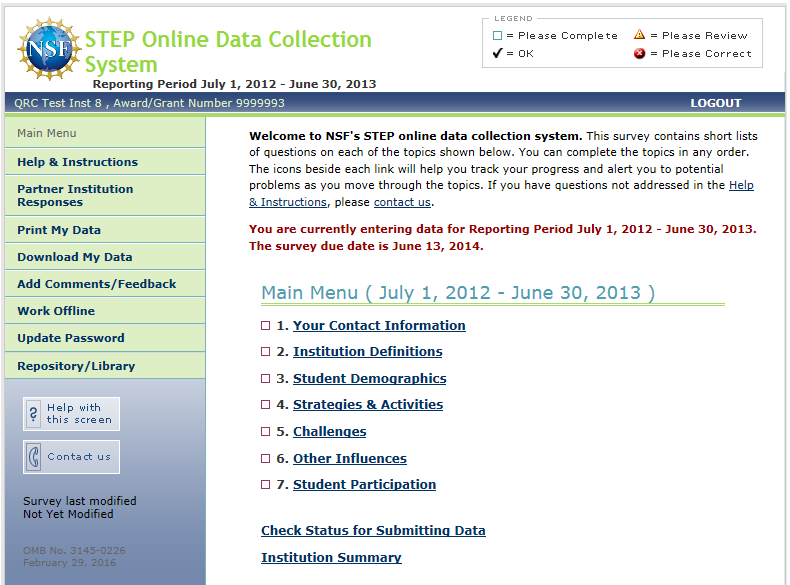The image size is (790, 585).
Task: Click the Survey last modified text
Action: click(80, 501)
